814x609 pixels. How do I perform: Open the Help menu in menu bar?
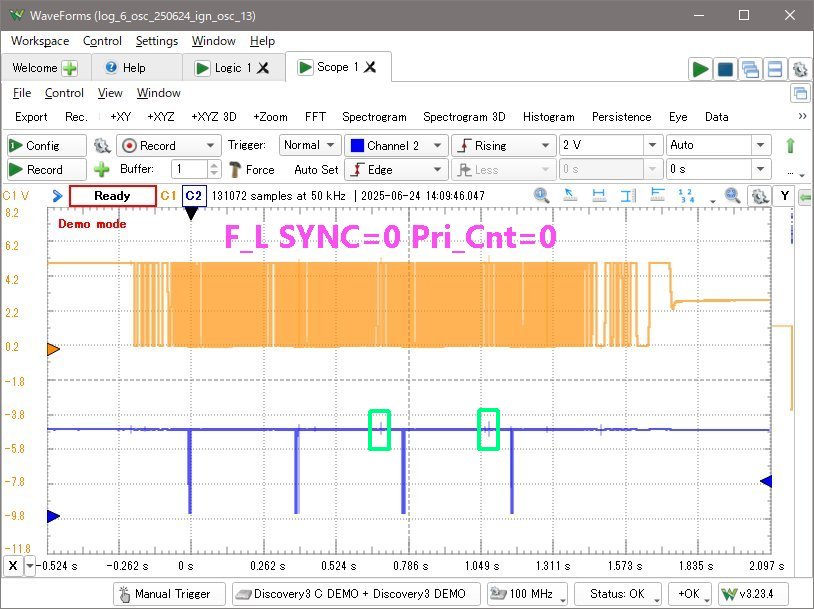click(262, 40)
